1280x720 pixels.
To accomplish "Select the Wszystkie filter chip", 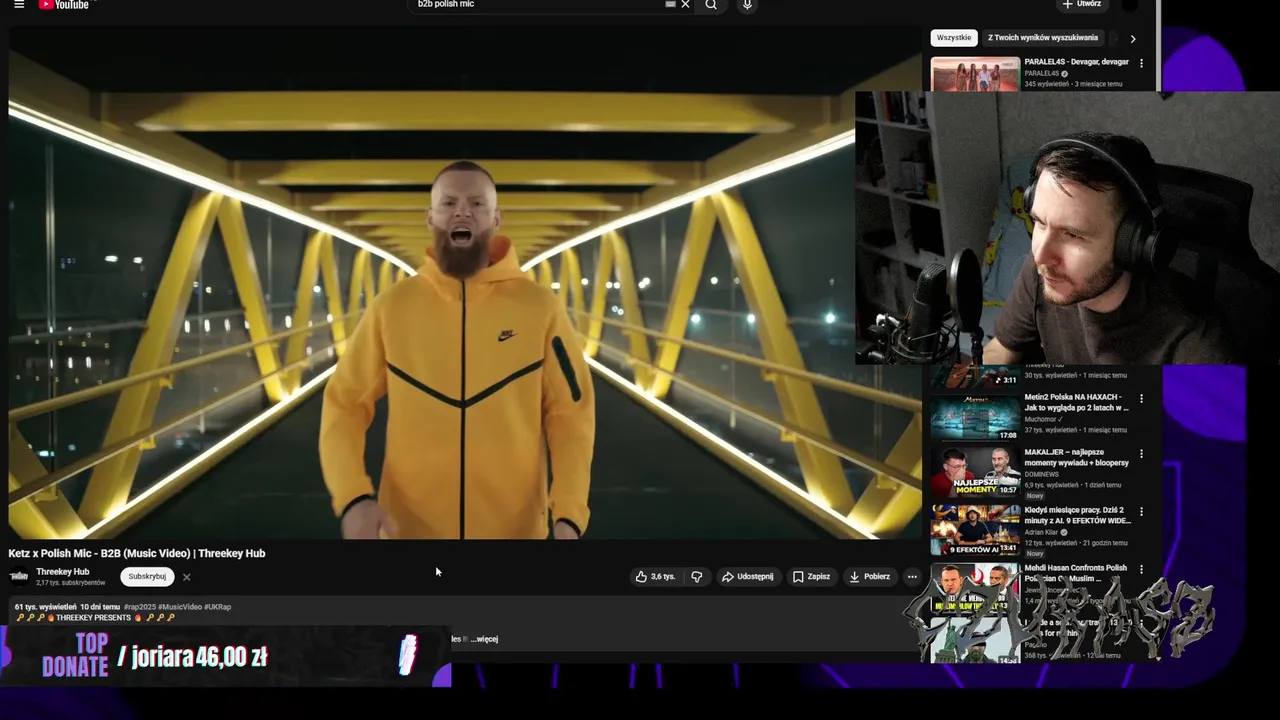I will tap(954, 38).
